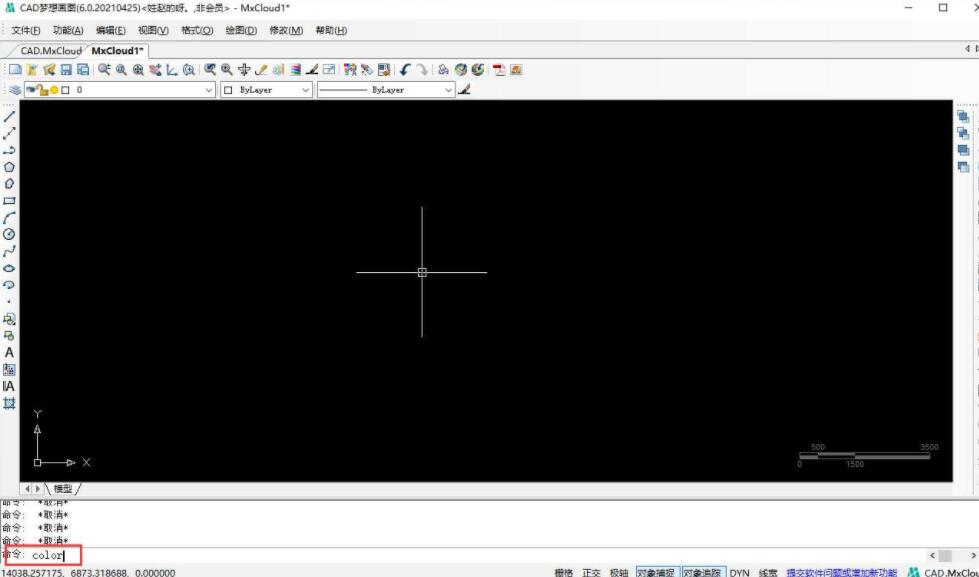Toggle 对象捕捉 object snap
Screen dimensions: 979x577
656,572
